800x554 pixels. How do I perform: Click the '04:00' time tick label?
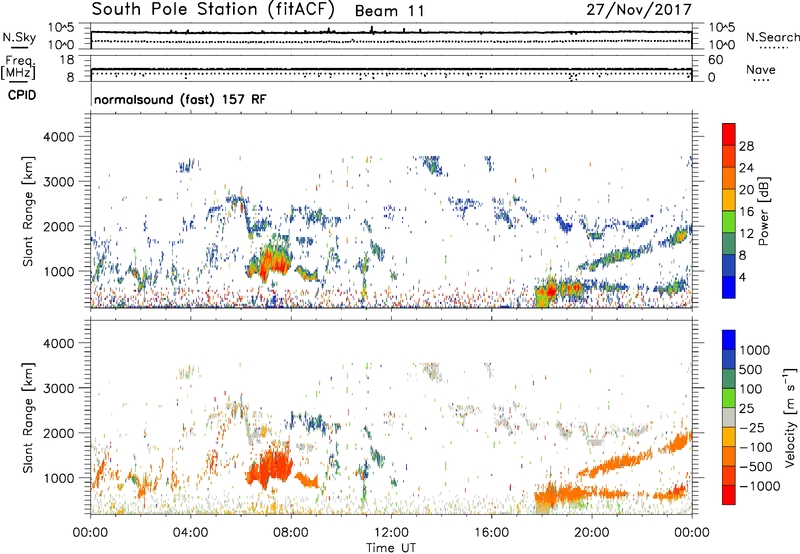(x=190, y=533)
